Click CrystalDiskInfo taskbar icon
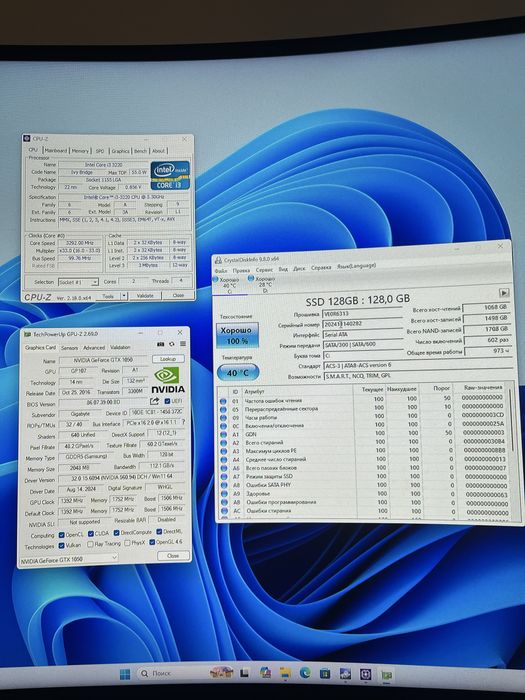 coord(345,674)
